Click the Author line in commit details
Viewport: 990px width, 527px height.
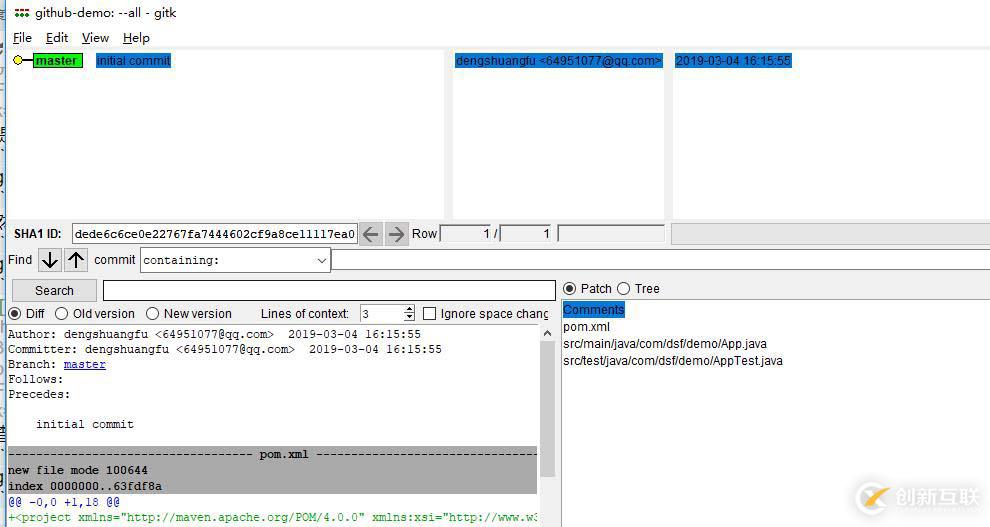coord(214,334)
